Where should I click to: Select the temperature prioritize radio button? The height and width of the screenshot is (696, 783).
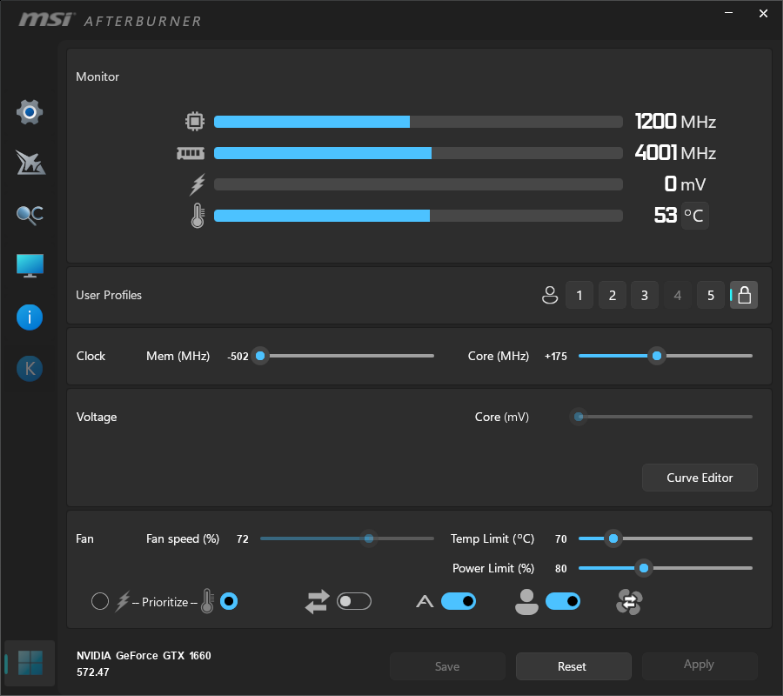(x=229, y=601)
